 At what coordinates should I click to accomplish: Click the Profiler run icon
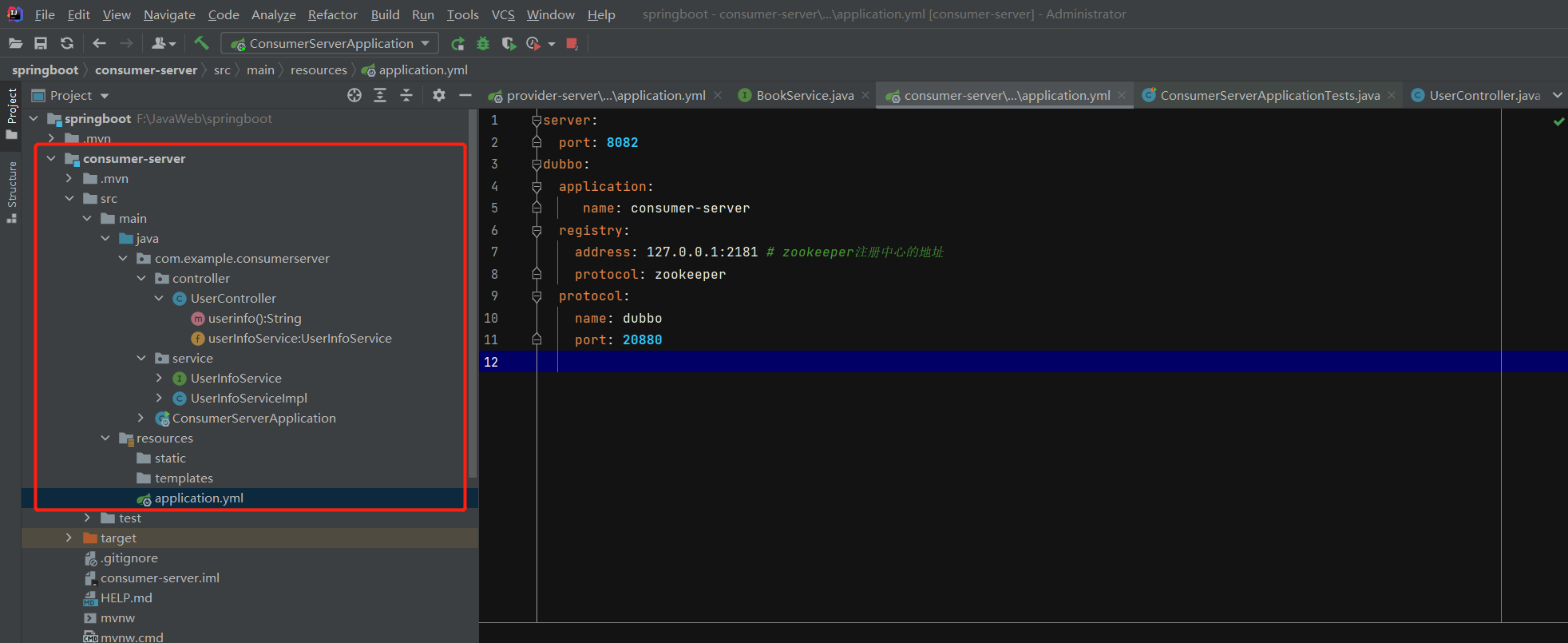pyautogui.click(x=533, y=43)
